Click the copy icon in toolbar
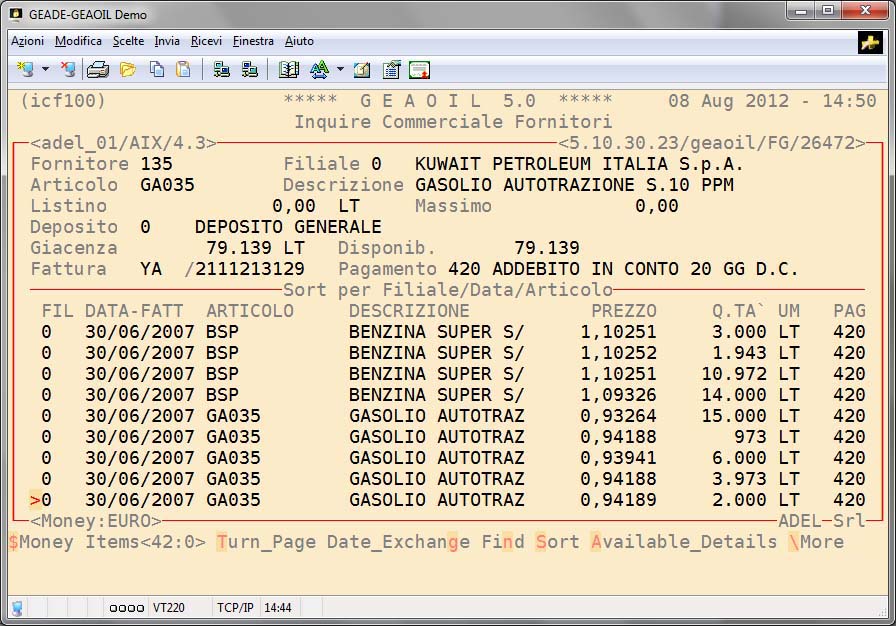Image resolution: width=896 pixels, height=626 pixels. pos(156,69)
